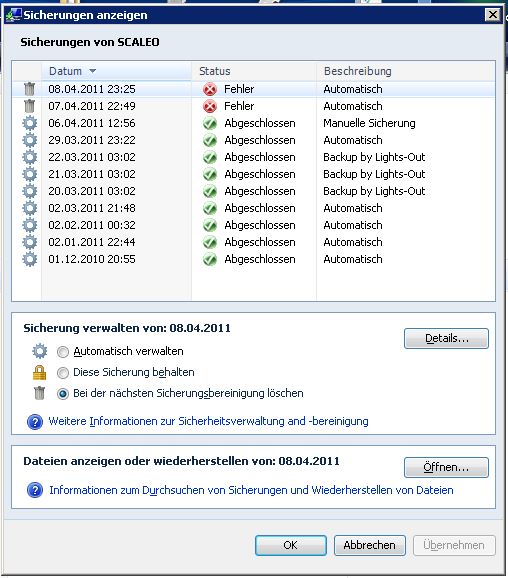Viewport: 508px width, 578px height.
Task: Confirm dialog with OK button
Action: 290,545
